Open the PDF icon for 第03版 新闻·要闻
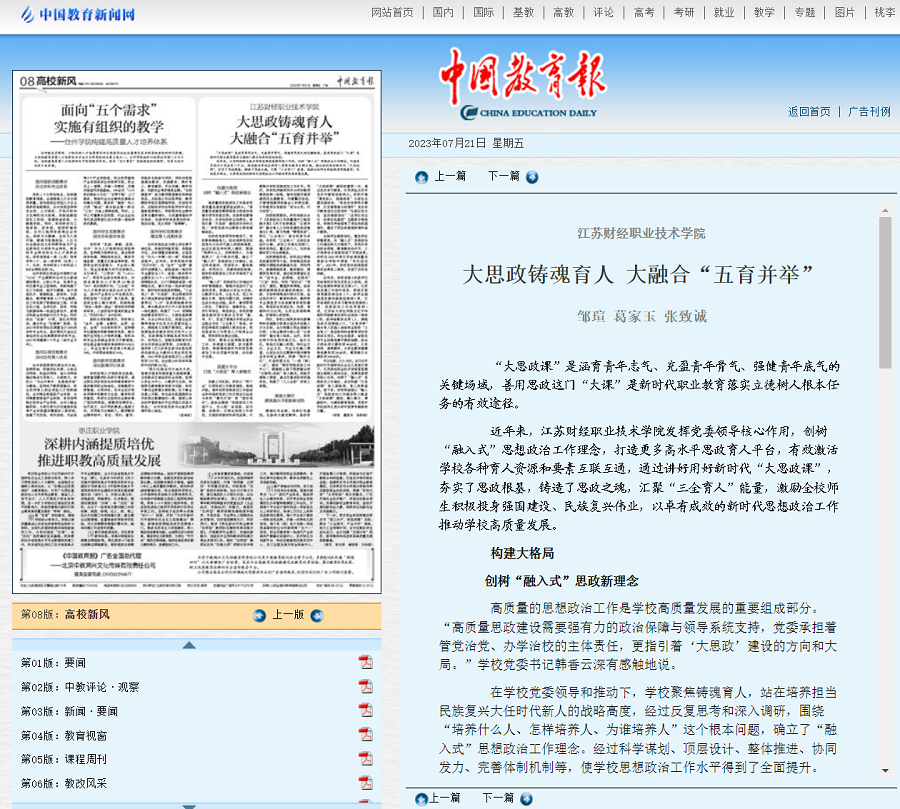 tap(366, 711)
